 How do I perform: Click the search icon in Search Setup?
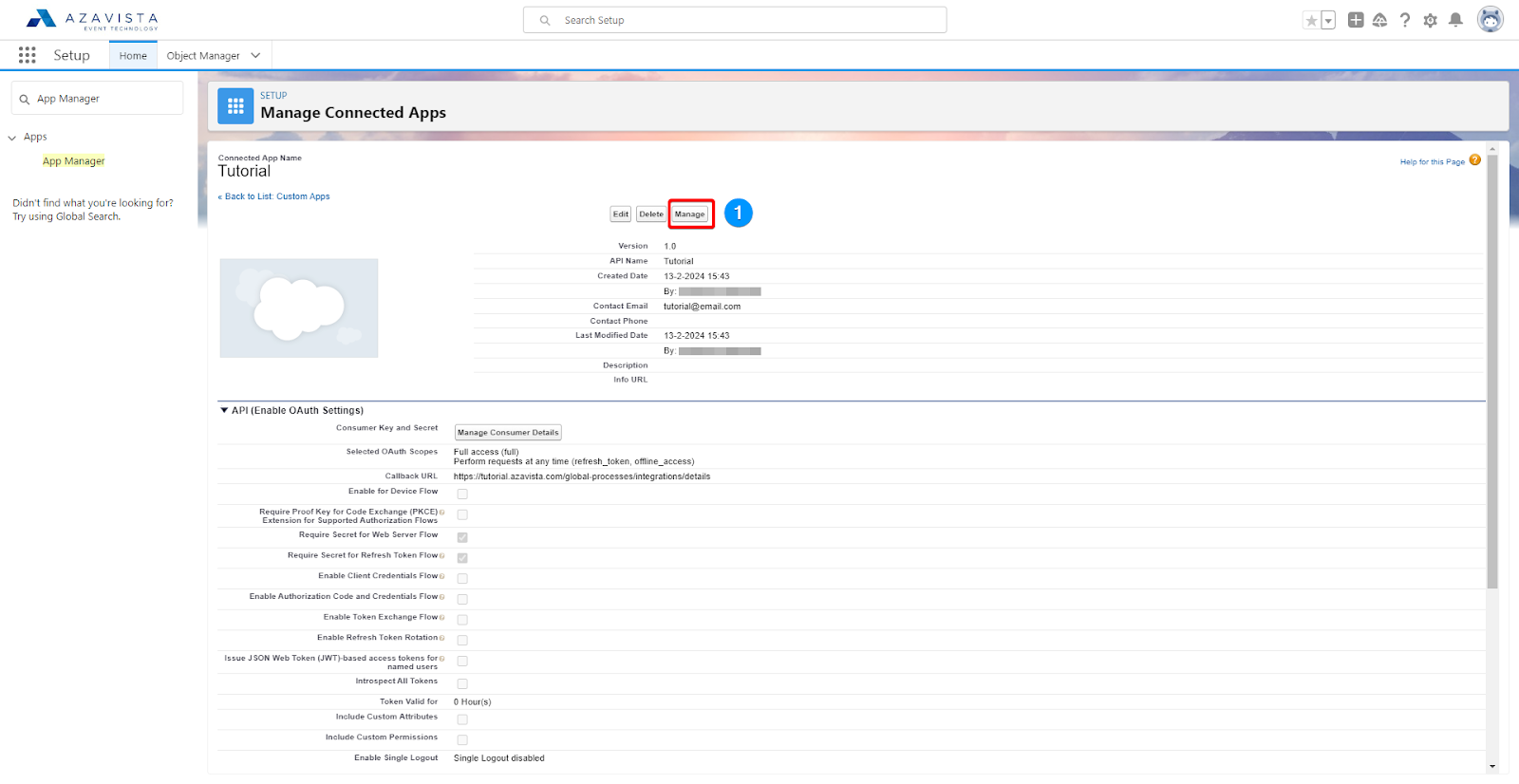(x=545, y=20)
